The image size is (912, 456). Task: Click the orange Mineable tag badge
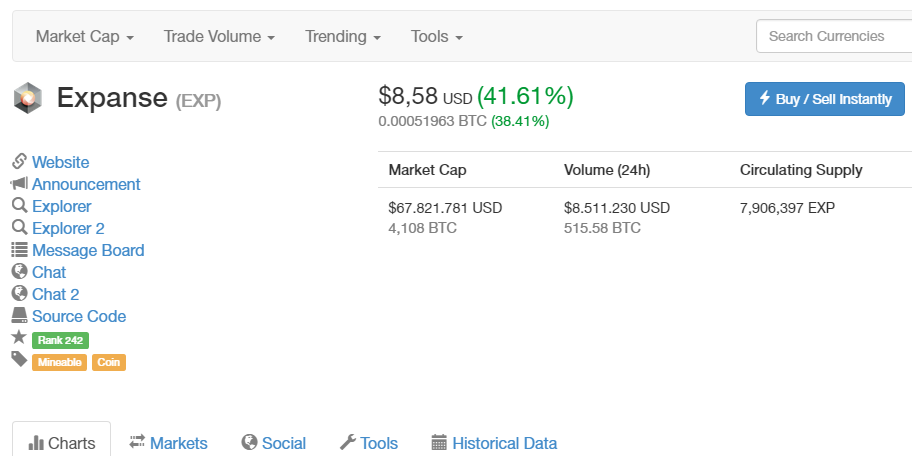click(61, 362)
